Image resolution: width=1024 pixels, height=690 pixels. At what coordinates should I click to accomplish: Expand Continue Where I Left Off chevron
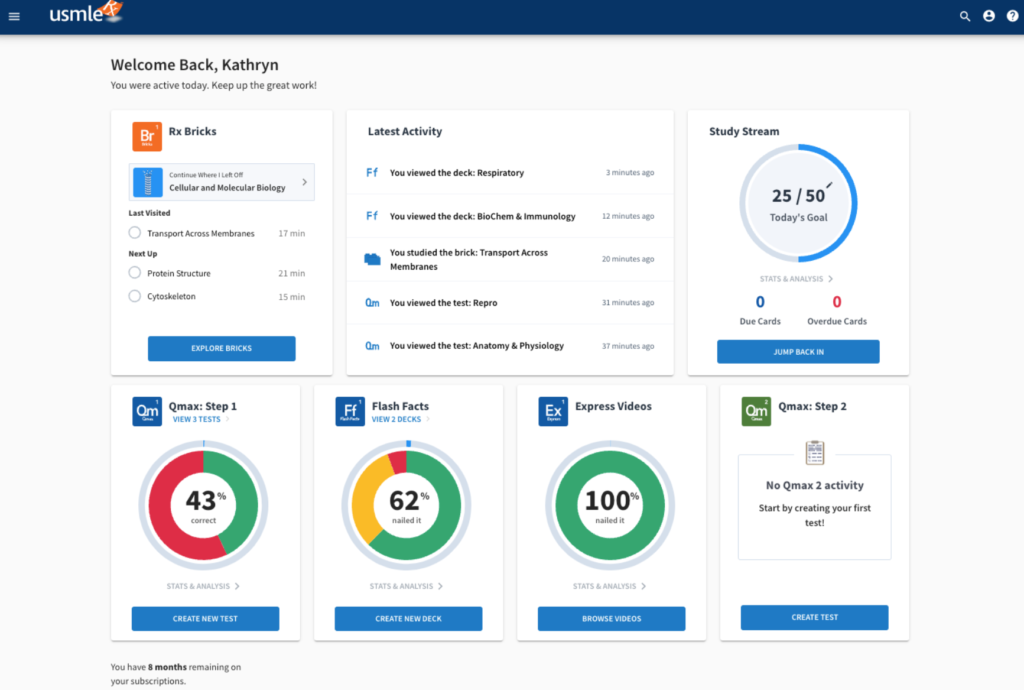[305, 182]
